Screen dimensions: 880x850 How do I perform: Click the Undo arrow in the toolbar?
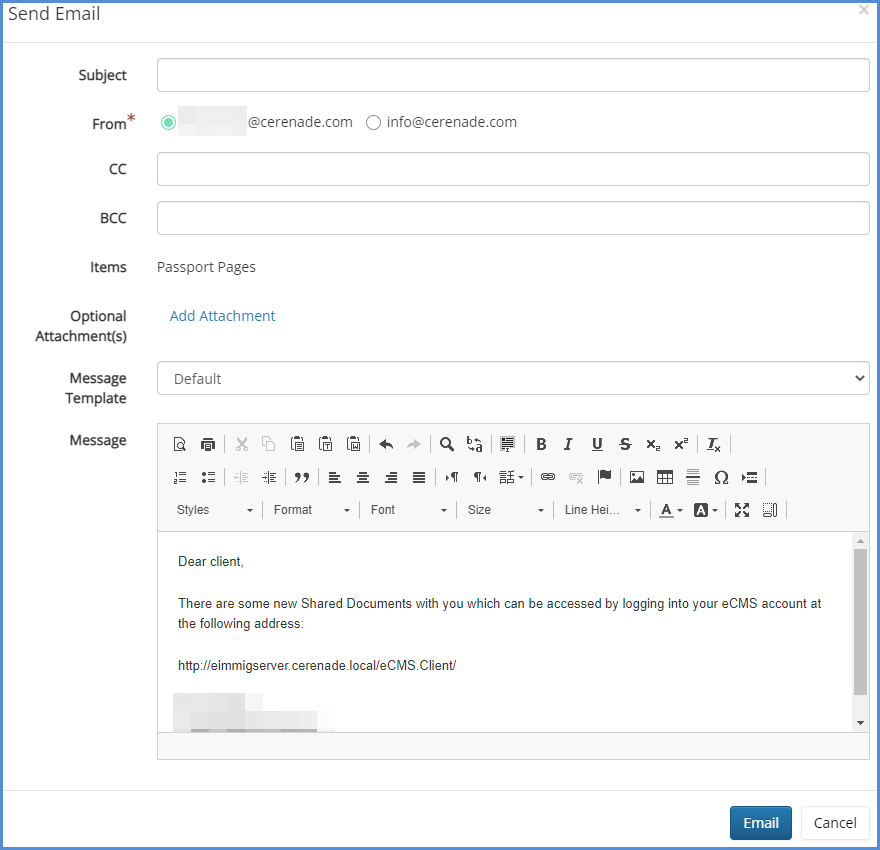[x=386, y=445]
